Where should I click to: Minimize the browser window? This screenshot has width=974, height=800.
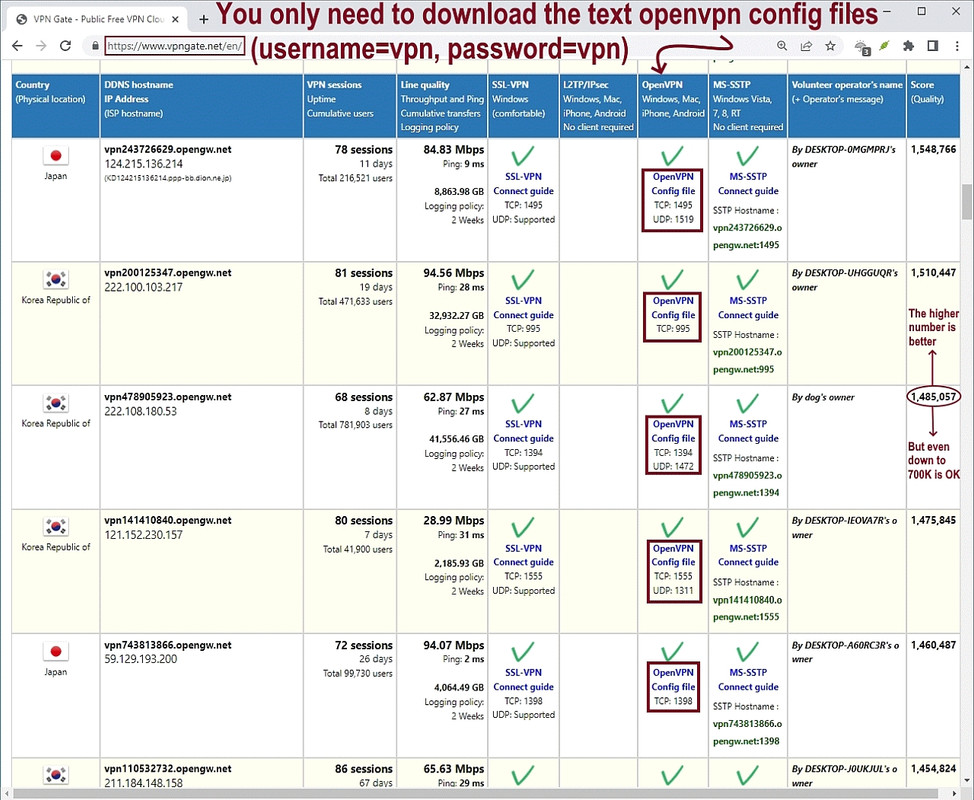[x=888, y=11]
